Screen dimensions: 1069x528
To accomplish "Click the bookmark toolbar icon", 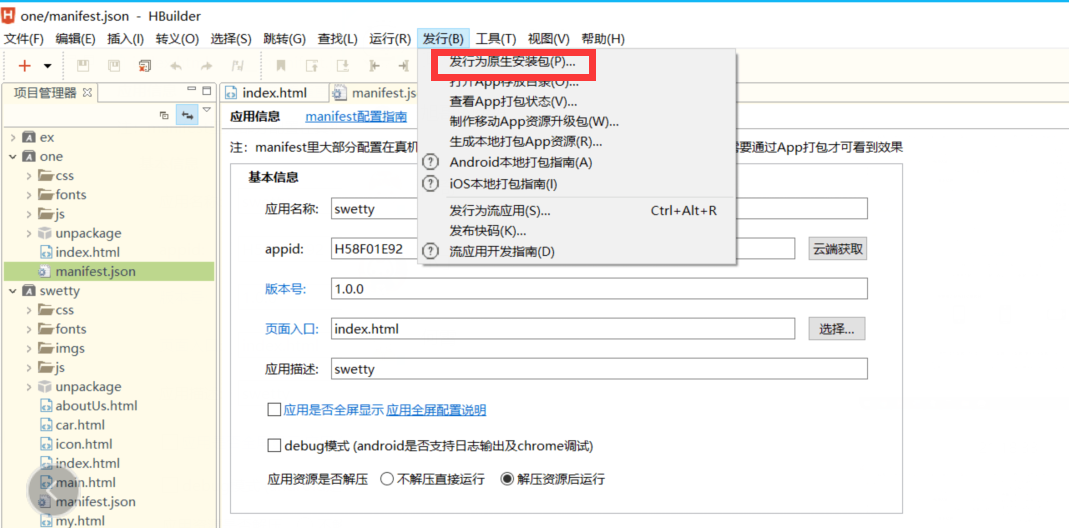I will click(280, 66).
